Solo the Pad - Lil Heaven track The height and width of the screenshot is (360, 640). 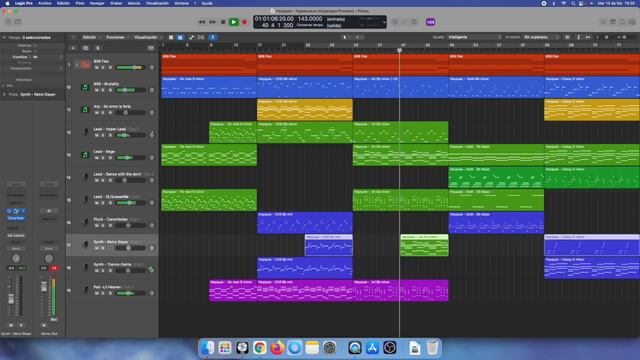(103, 293)
